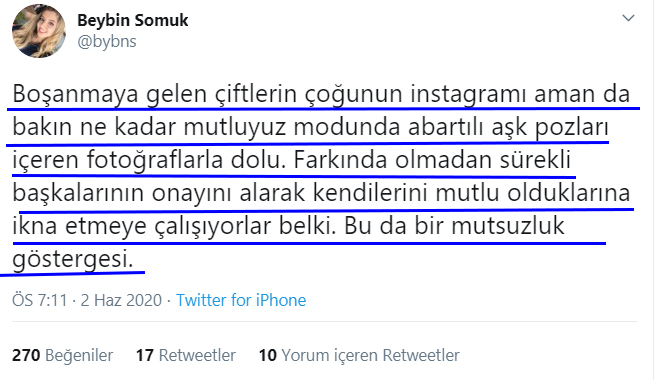Viewport: 655px width, 380px height.
Task: Open the Twitter for iPhone source link
Action: (241, 300)
